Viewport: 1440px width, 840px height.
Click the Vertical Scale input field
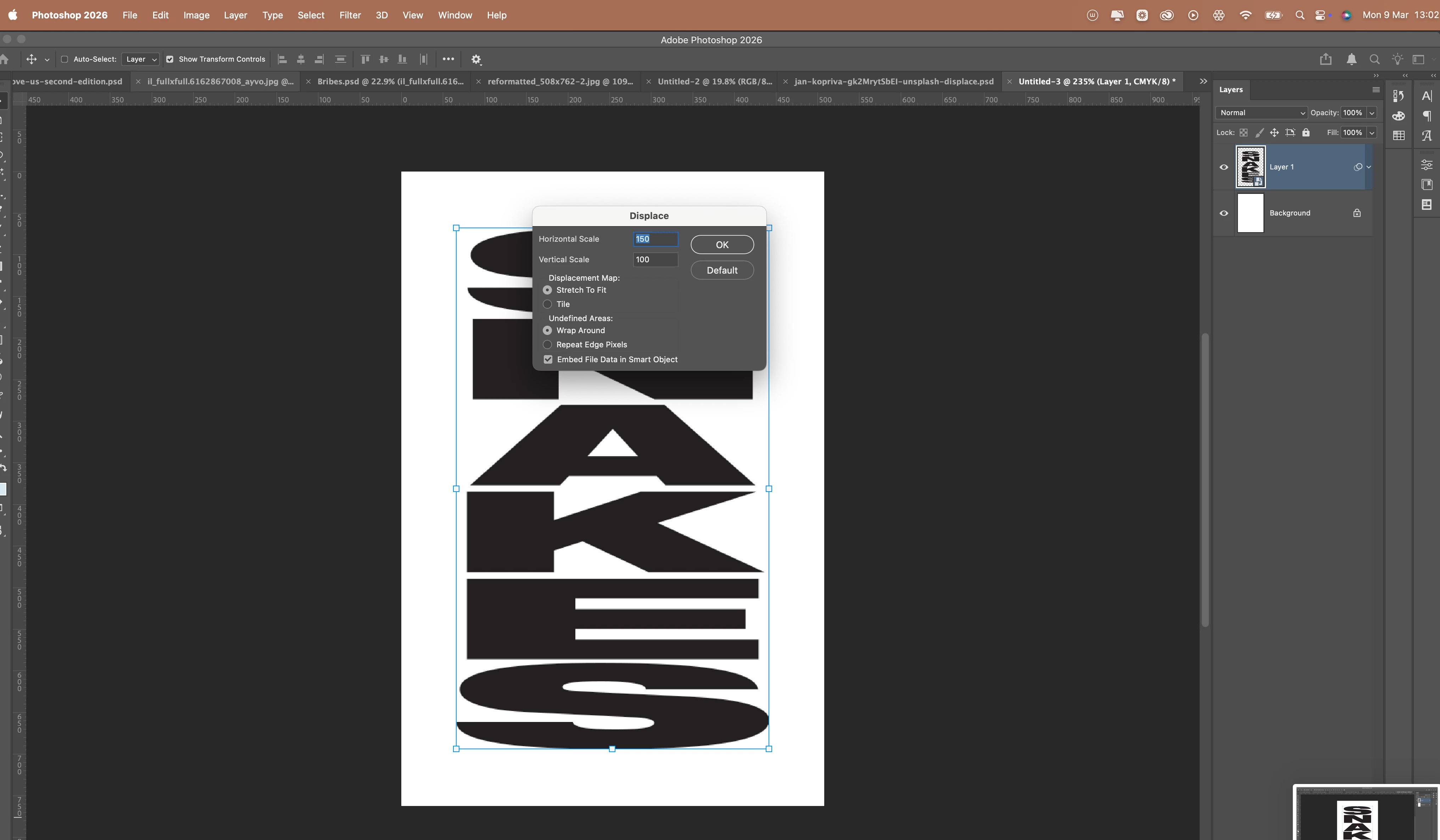655,259
